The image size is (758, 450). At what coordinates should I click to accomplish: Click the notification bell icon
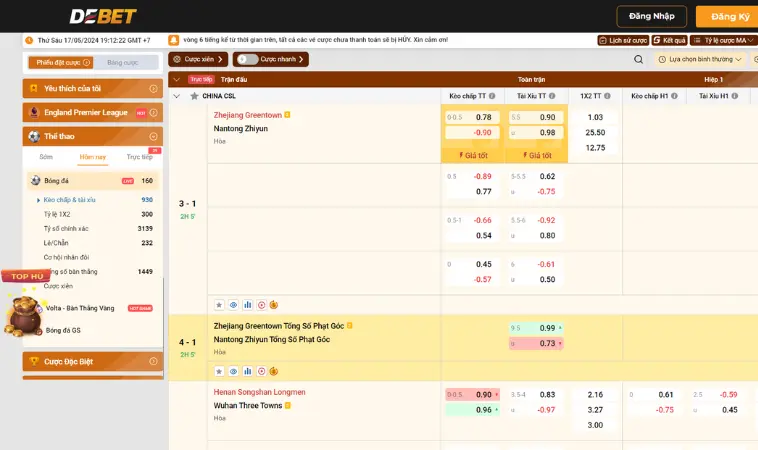coord(174,40)
